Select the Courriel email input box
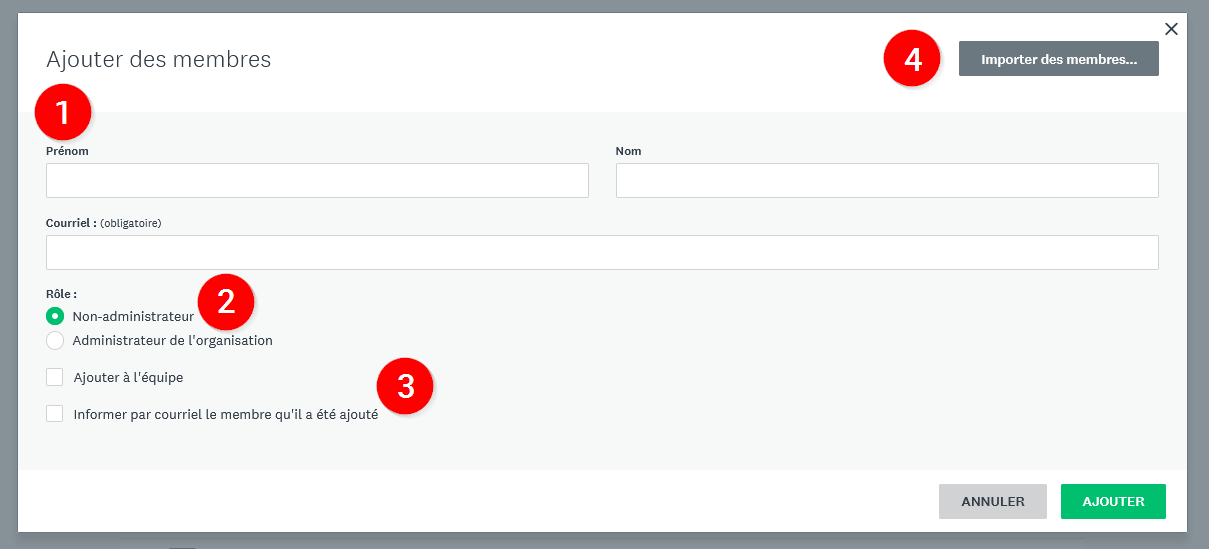 click(x=602, y=253)
